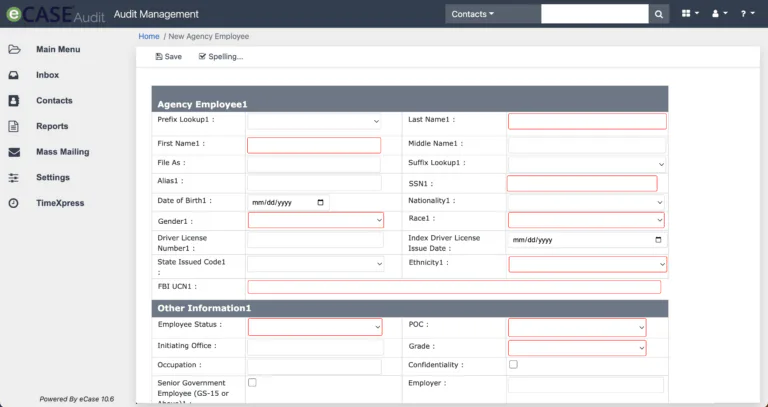The height and width of the screenshot is (407, 768).
Task: Click the Mass Mailing envelope icon
Action: click(14, 152)
